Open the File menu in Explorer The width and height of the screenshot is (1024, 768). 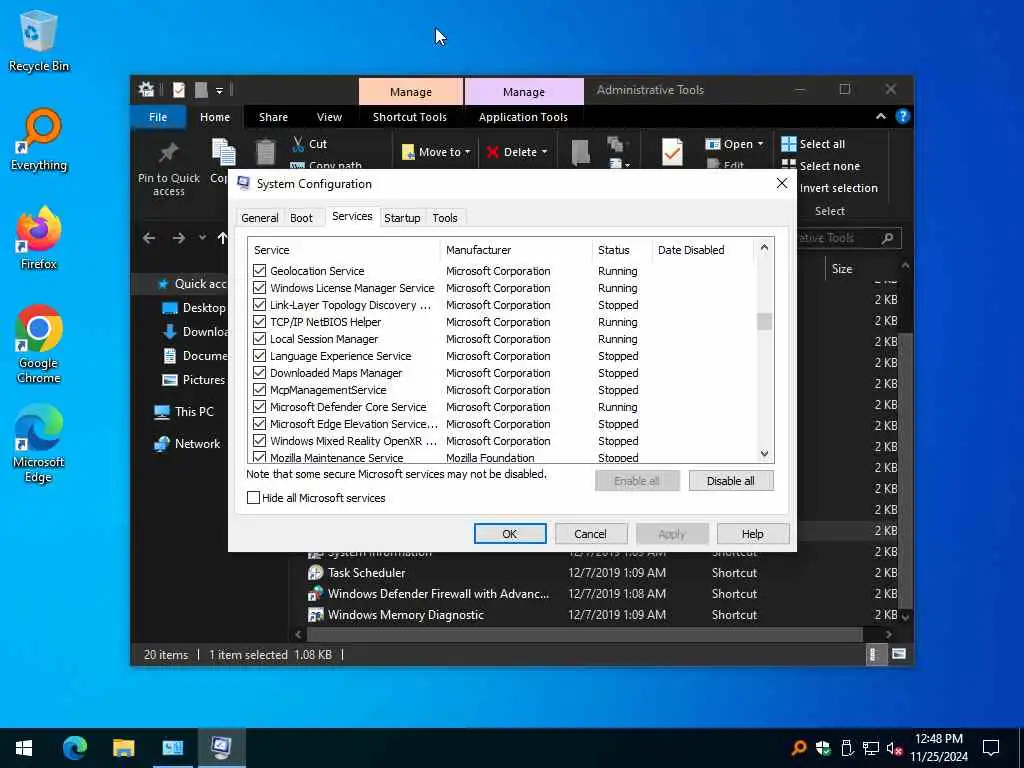(x=158, y=117)
